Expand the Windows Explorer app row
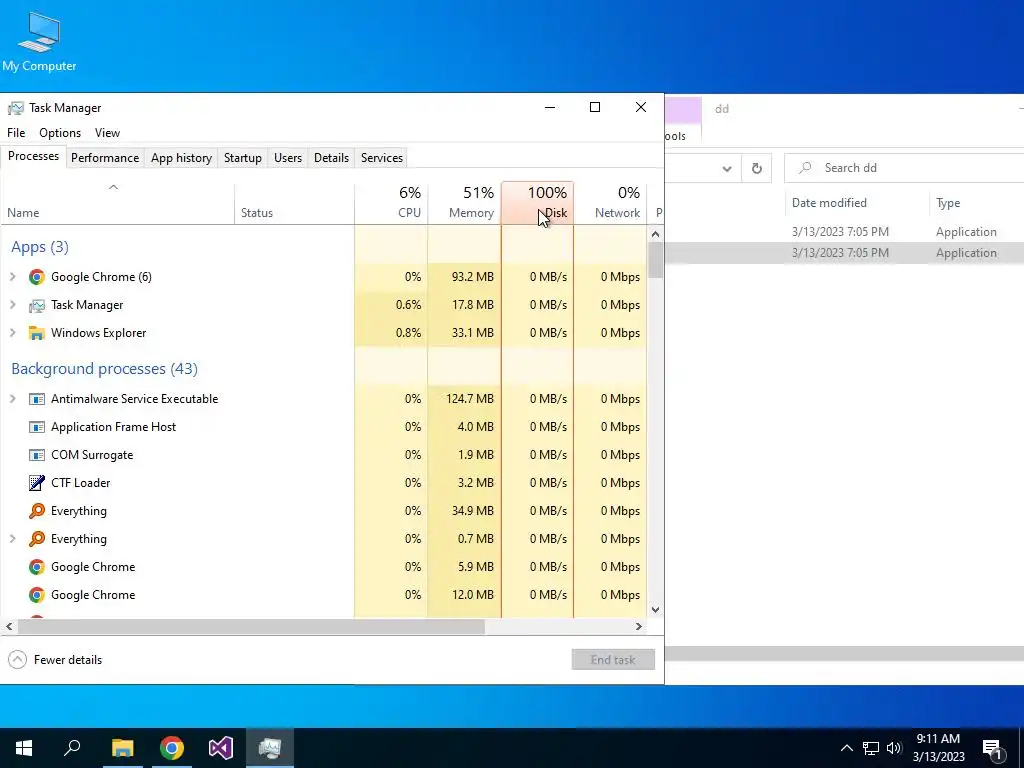 point(12,333)
